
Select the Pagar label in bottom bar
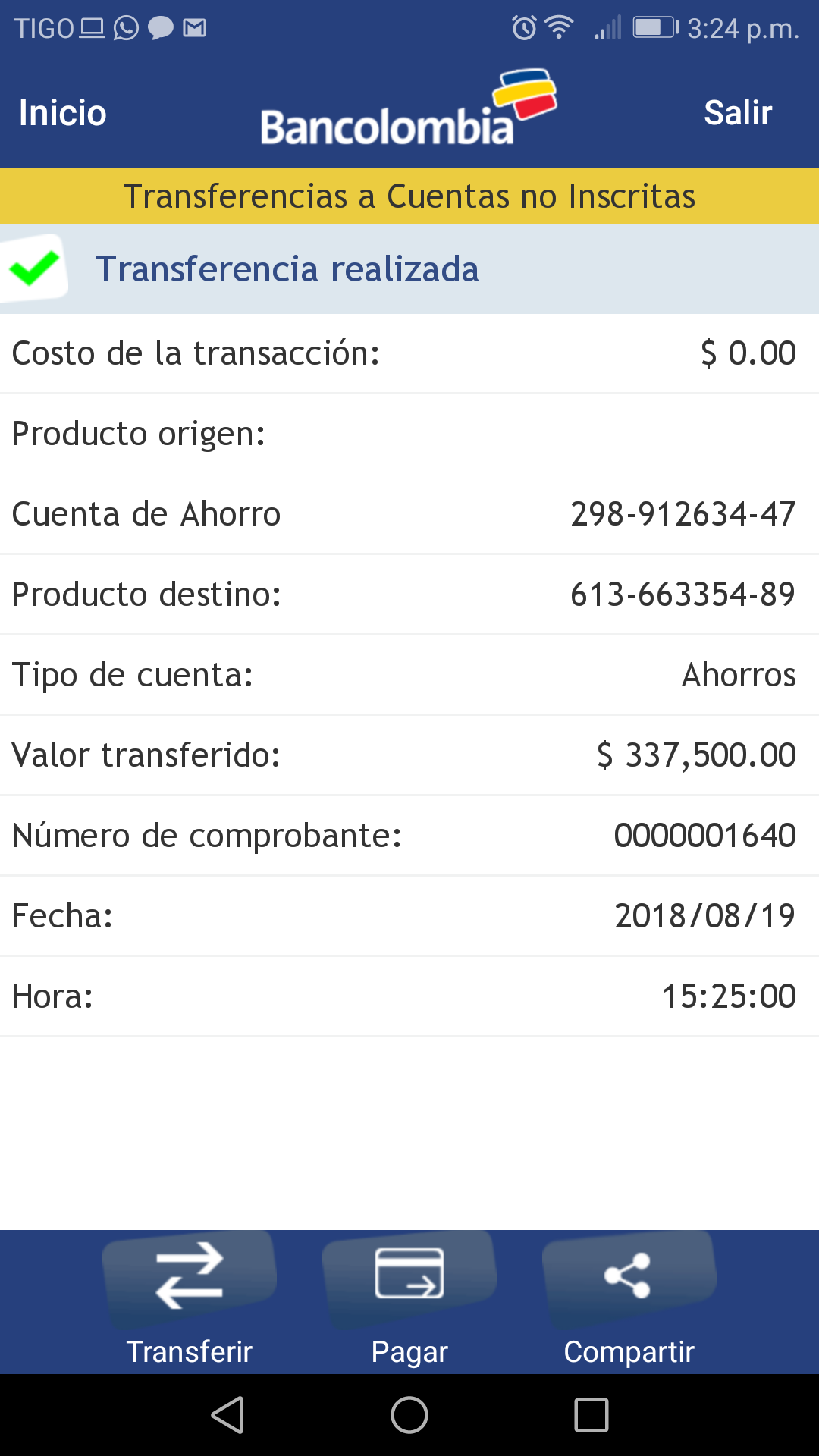point(409,1351)
